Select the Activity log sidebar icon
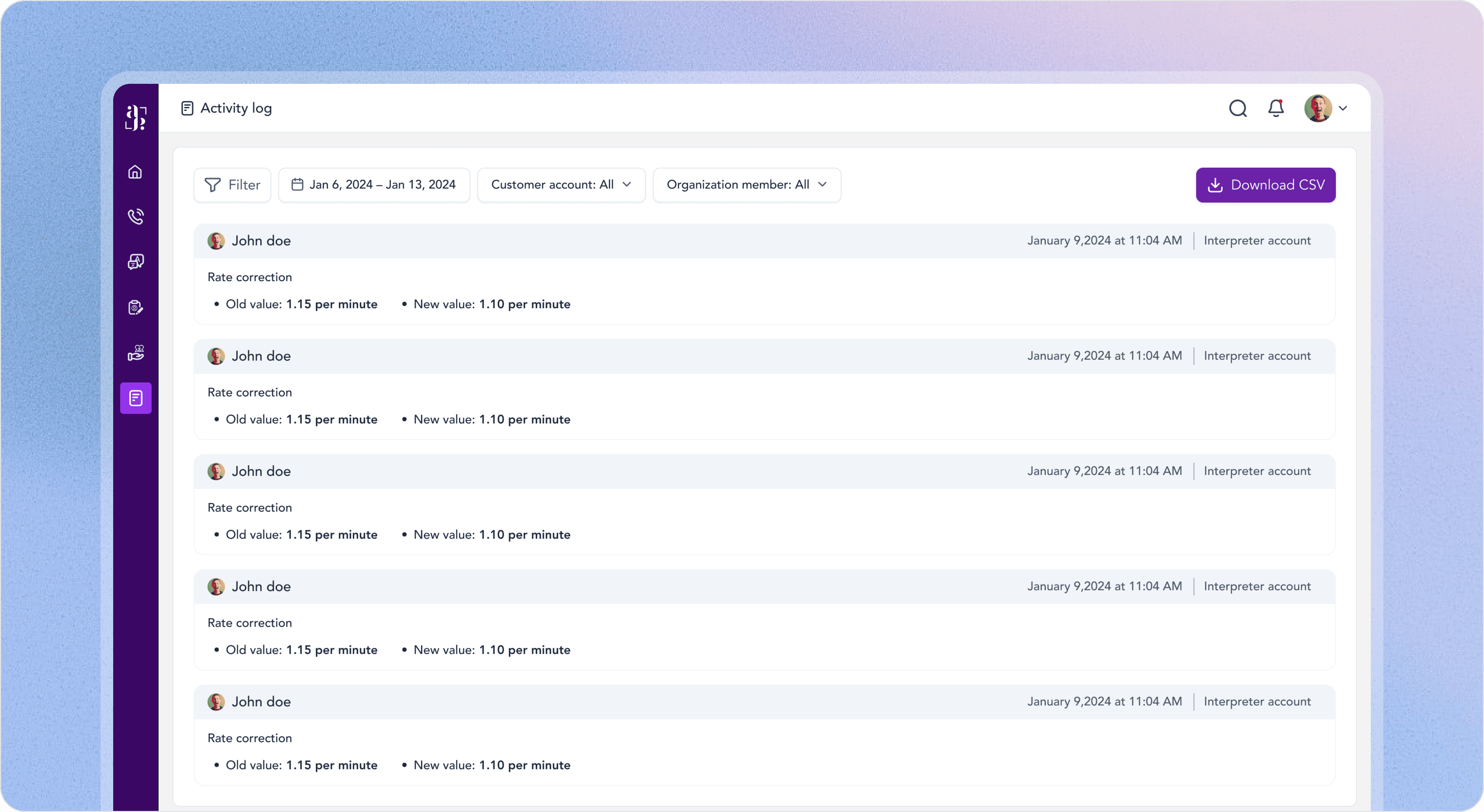The width and height of the screenshot is (1484, 812). [136, 398]
